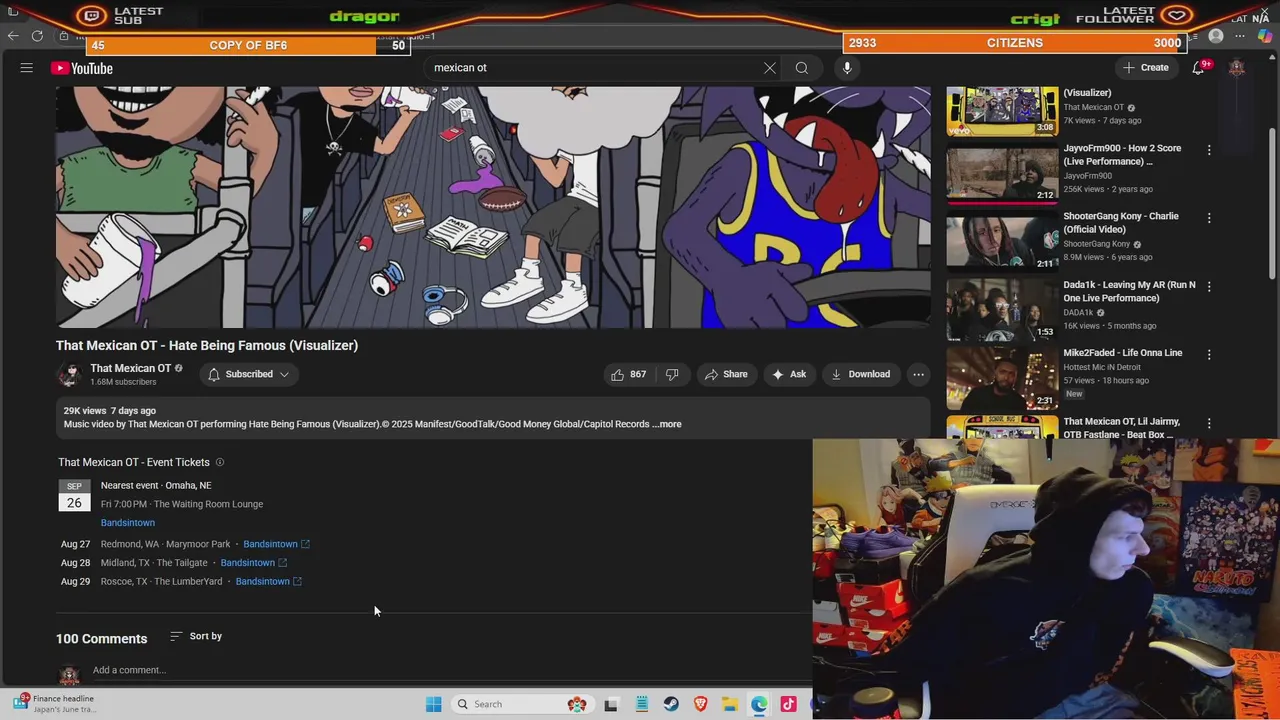Screen dimensions: 1280x720
Task: Switch to Microsoft Edge in the taskbar
Action: tap(759, 704)
